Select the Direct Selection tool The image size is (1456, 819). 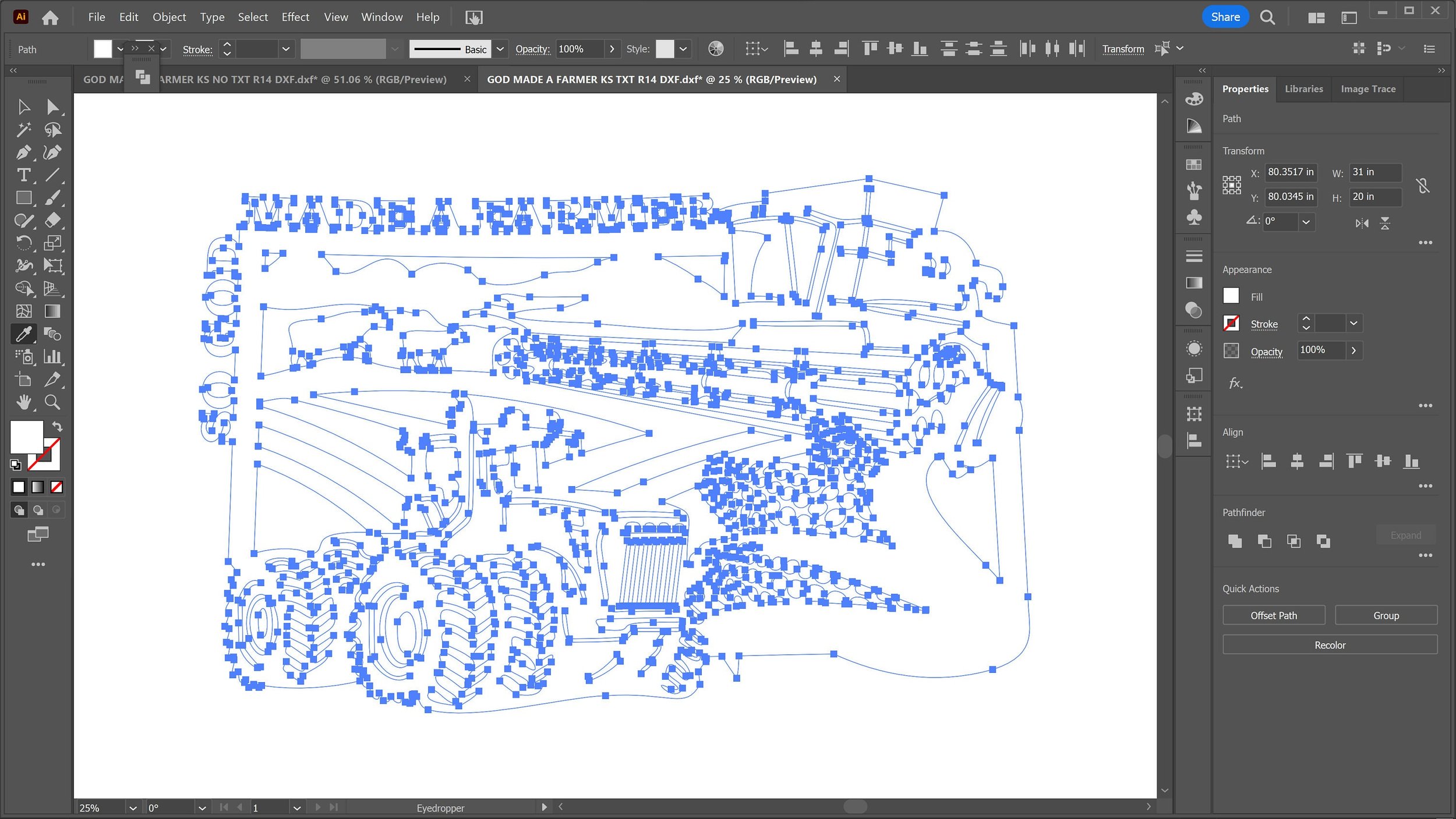coord(52,107)
